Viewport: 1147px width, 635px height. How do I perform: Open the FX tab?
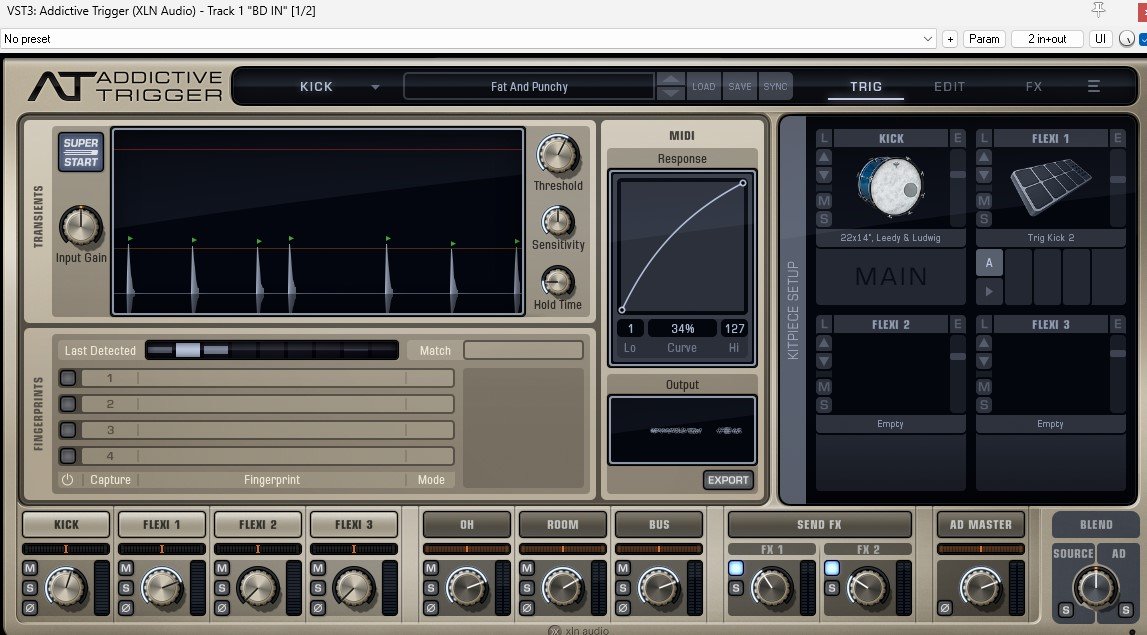point(1033,87)
